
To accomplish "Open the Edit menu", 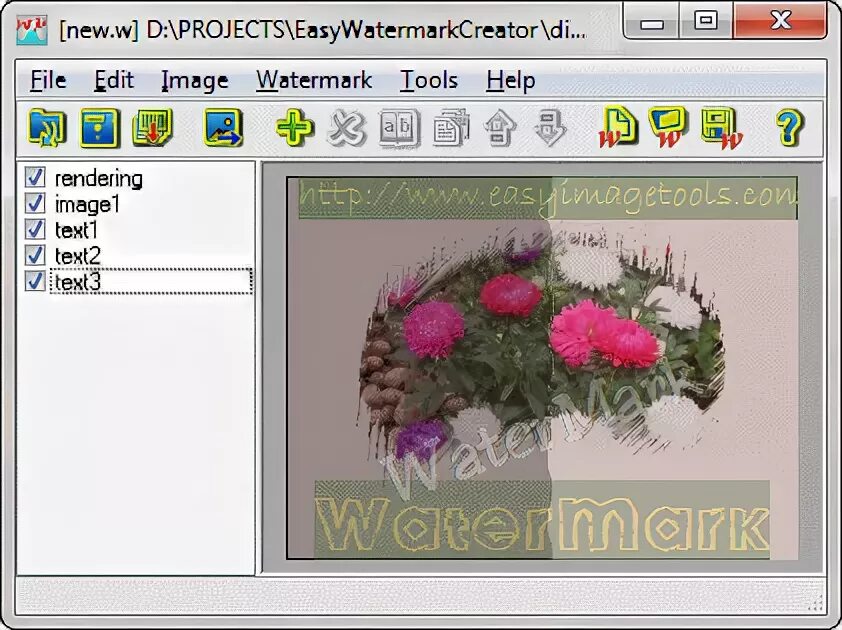I will point(114,81).
